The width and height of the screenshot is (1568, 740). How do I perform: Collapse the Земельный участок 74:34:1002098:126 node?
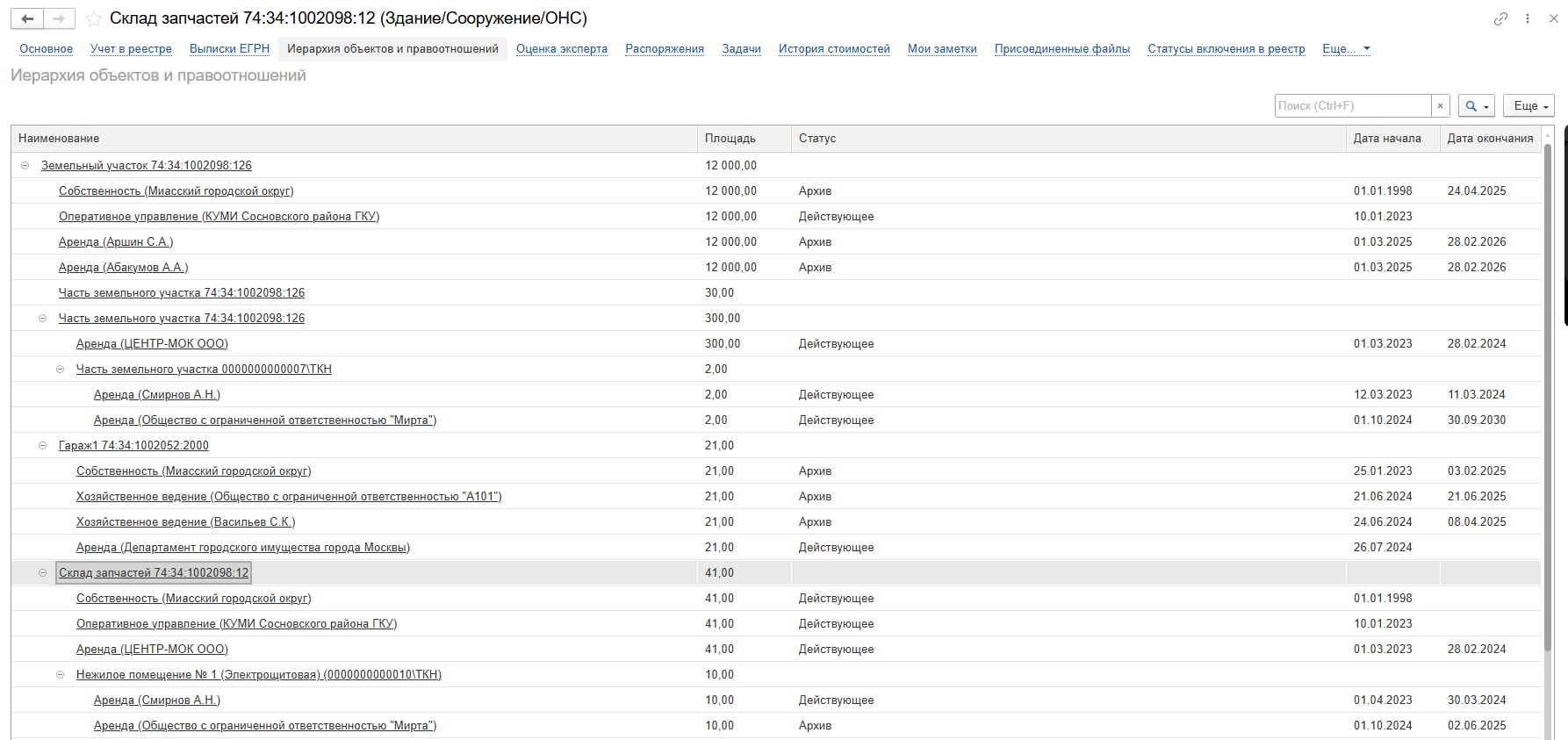click(x=25, y=165)
